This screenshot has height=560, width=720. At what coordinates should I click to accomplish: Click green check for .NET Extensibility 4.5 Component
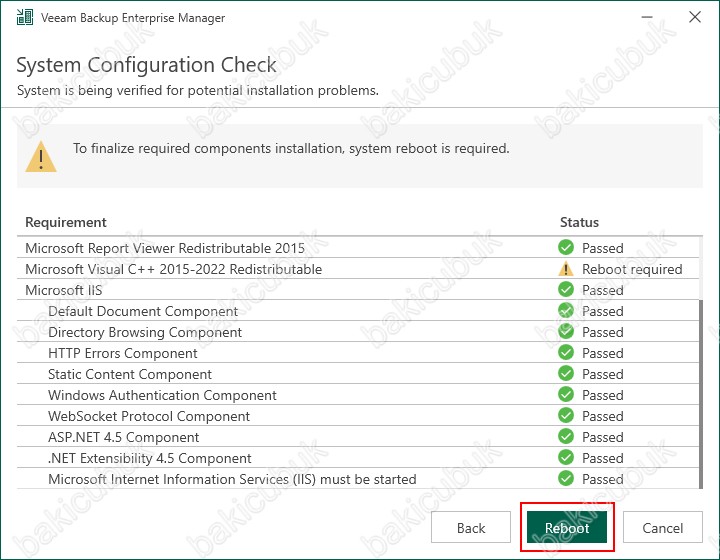566,458
